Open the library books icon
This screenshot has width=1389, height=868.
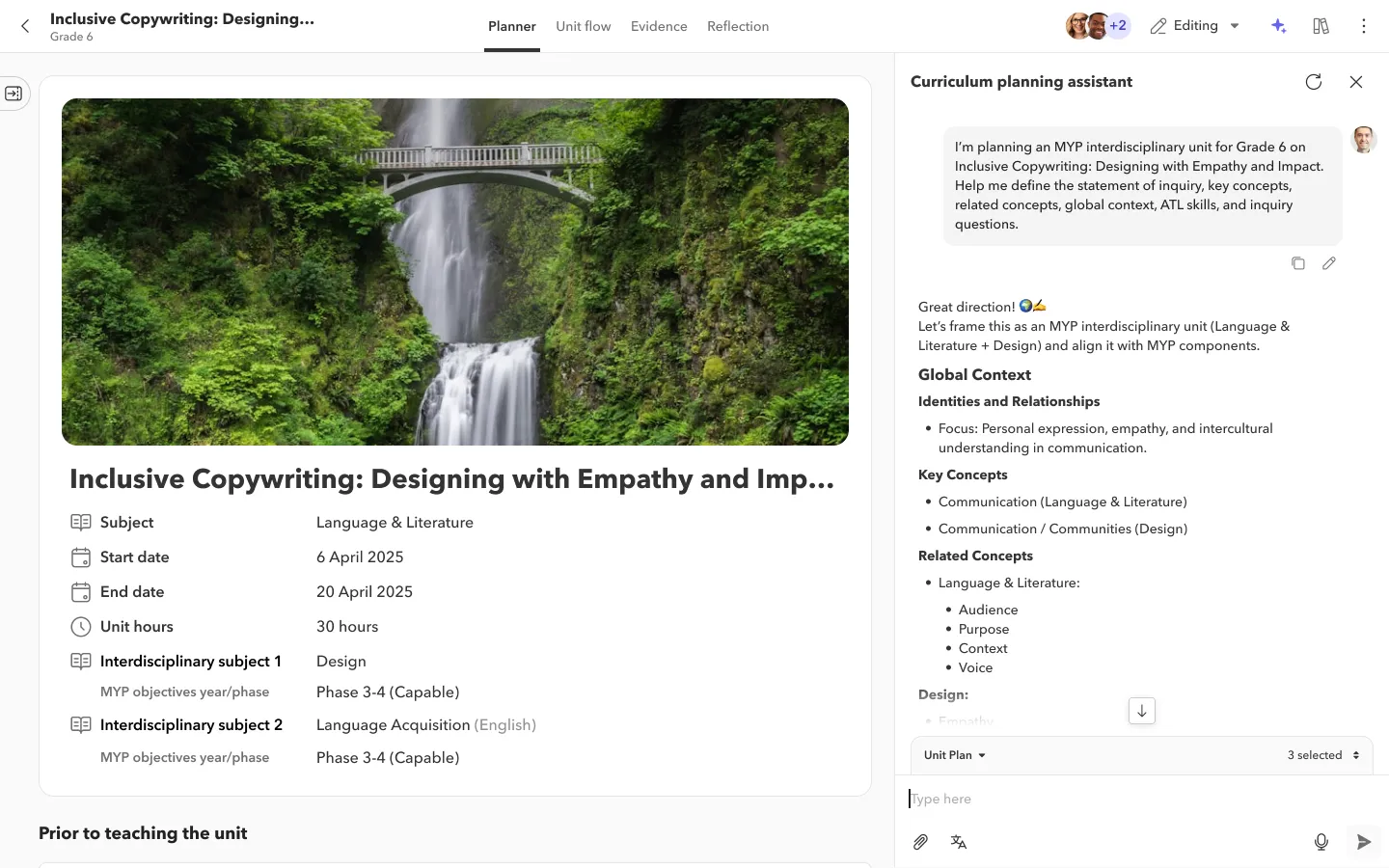[1321, 26]
